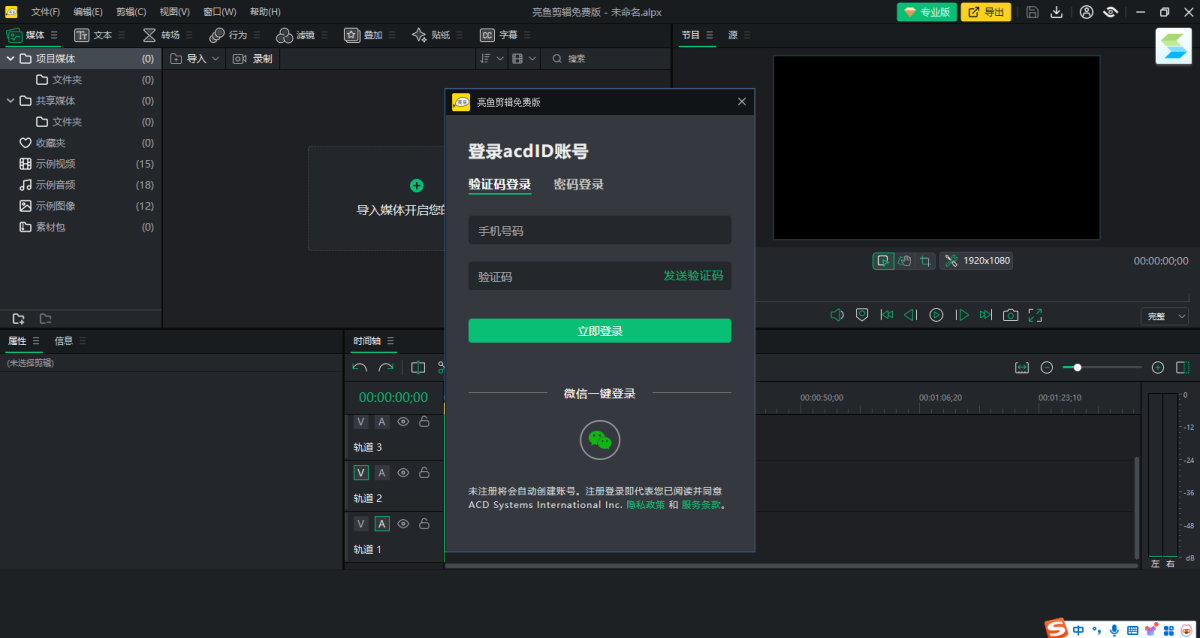Click the yellow 导出 button
The height and width of the screenshot is (638, 1200).
[x=985, y=12]
